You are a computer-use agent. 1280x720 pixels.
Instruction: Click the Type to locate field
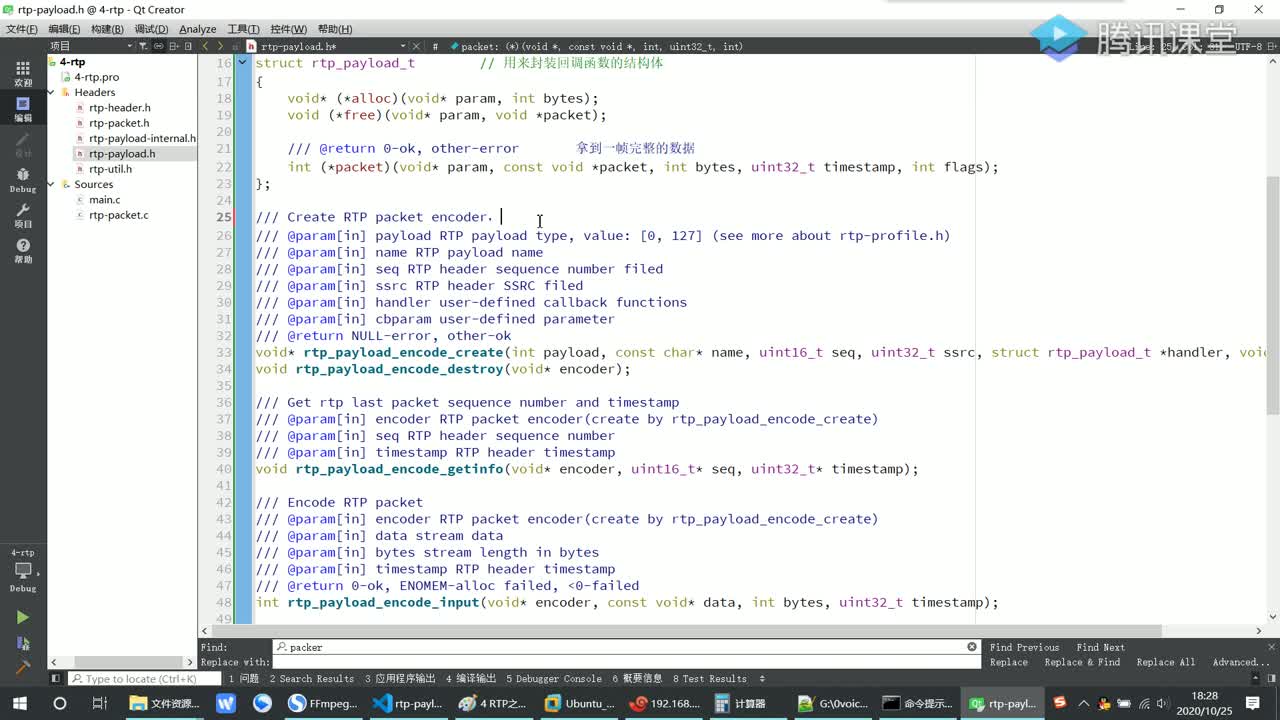tap(145, 679)
